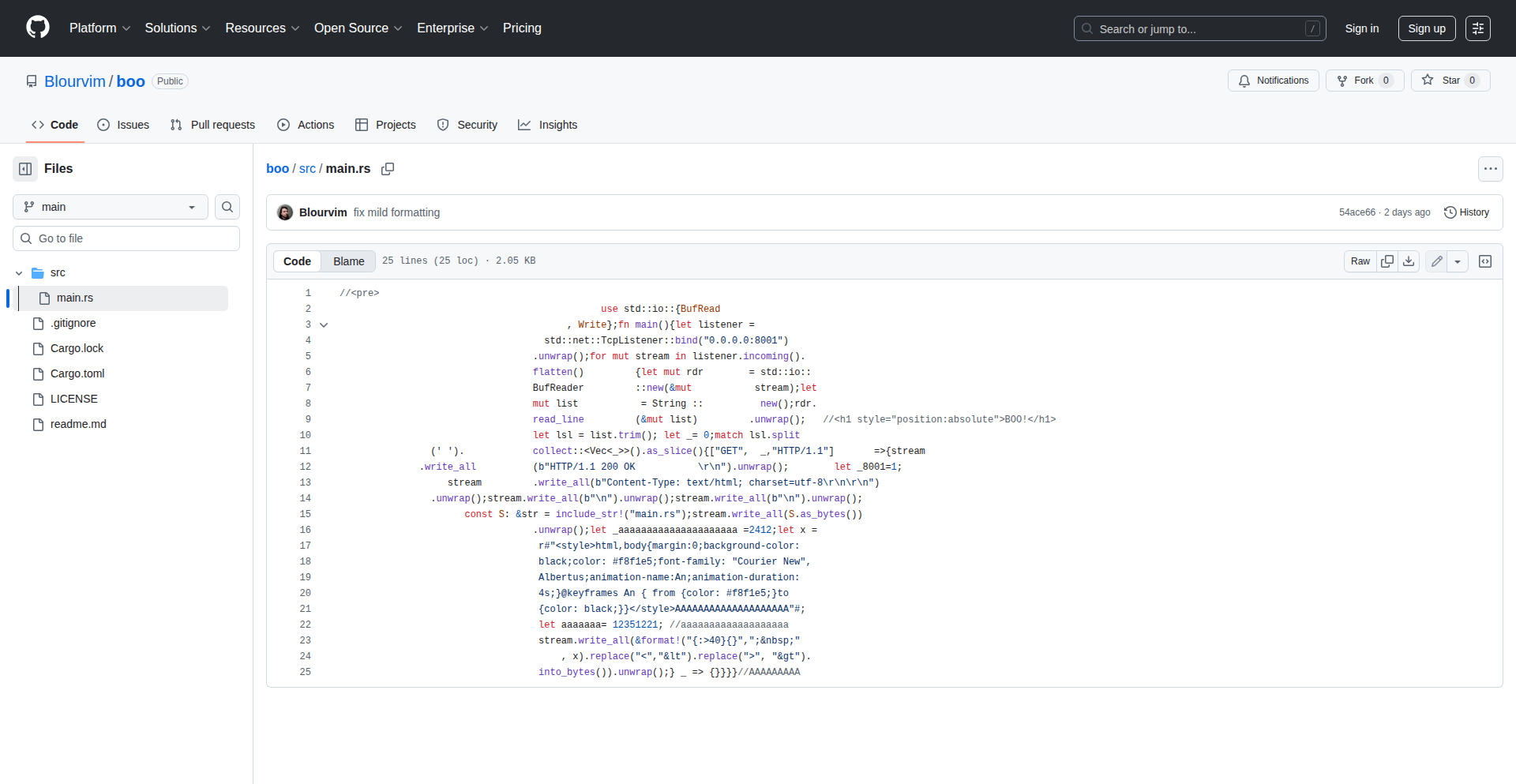Copy raw file contents icon

tap(1387, 261)
